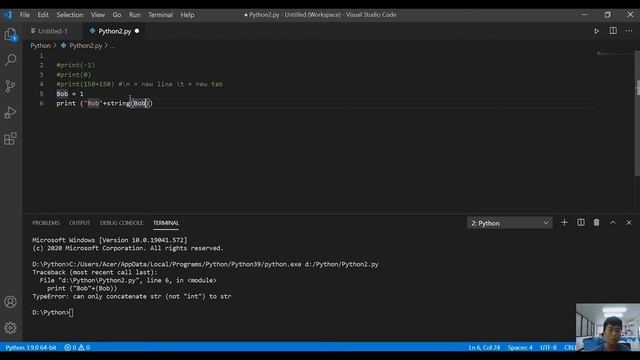Switch to the PROBLEMS panel tab

click(46, 223)
